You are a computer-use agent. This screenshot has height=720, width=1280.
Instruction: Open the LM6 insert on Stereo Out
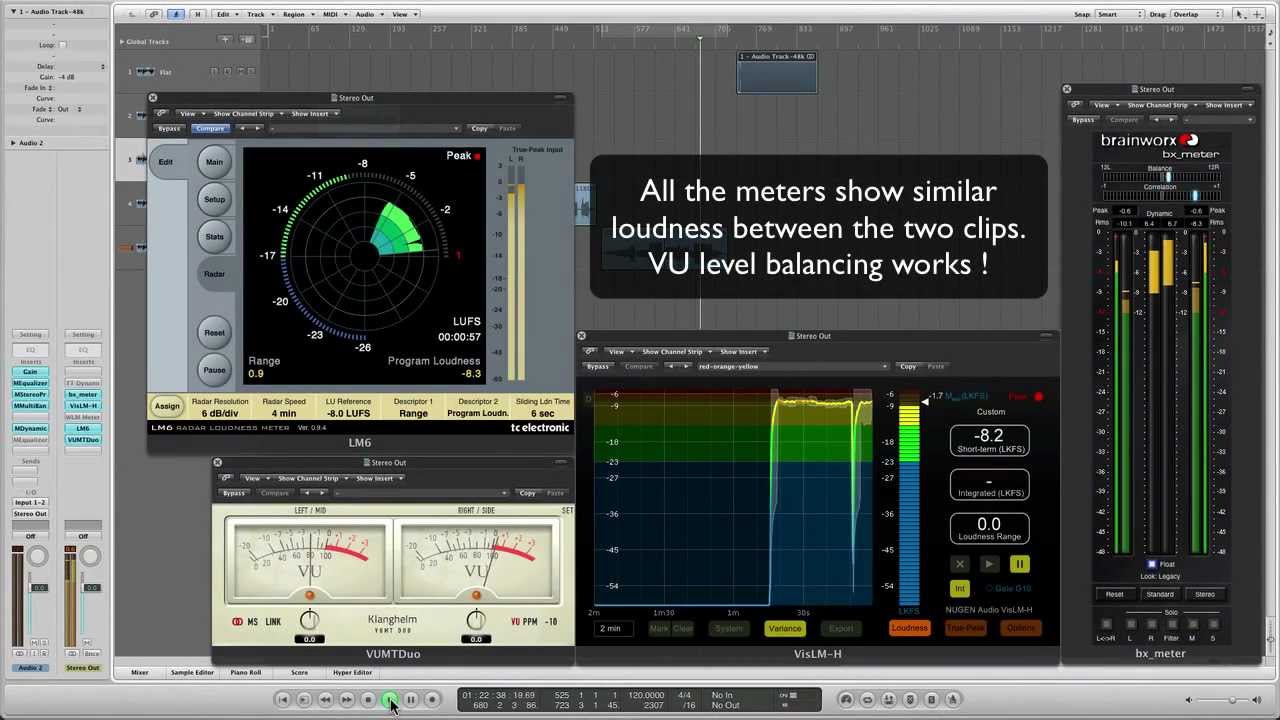[83, 428]
